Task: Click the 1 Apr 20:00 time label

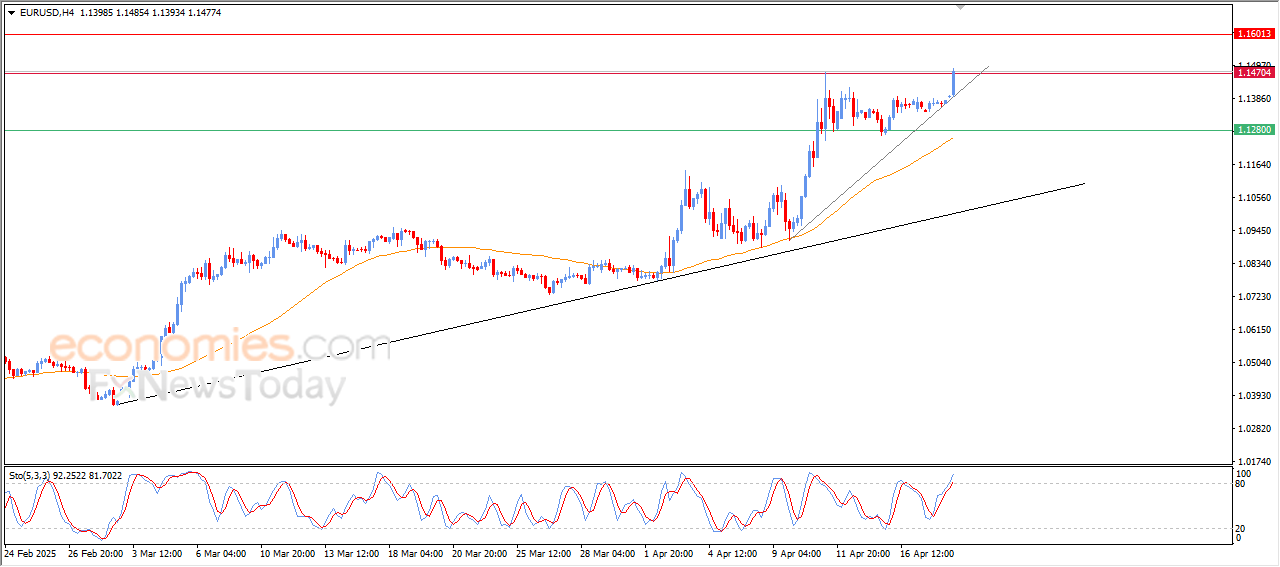Action: (x=671, y=552)
